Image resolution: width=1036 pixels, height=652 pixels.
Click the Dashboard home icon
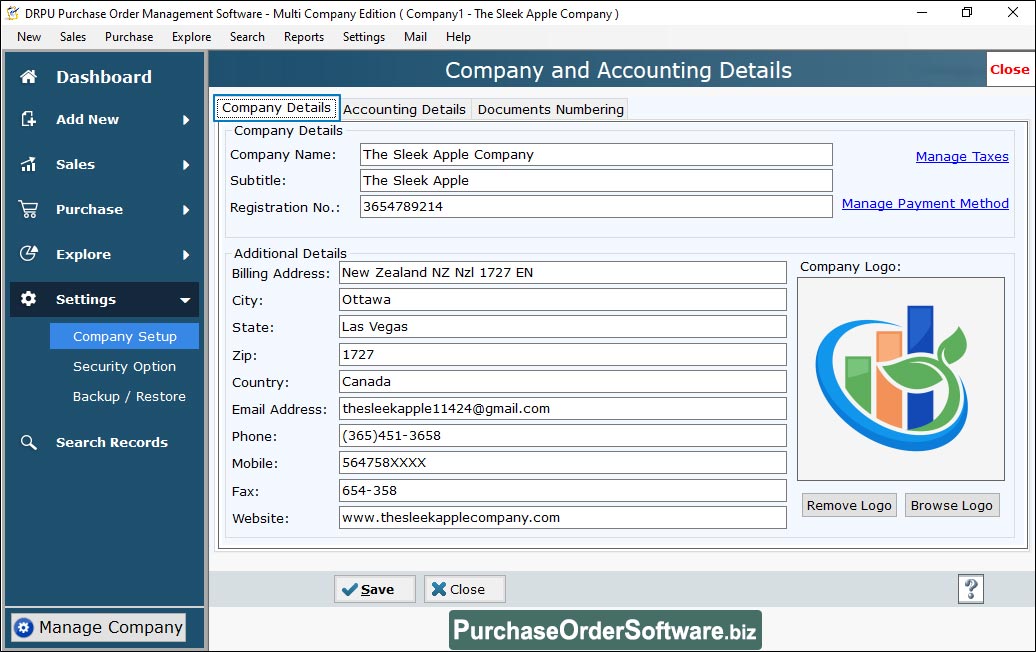pos(28,77)
